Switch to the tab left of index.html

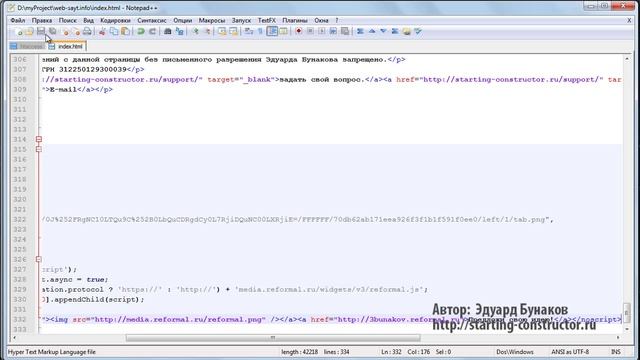[28, 46]
